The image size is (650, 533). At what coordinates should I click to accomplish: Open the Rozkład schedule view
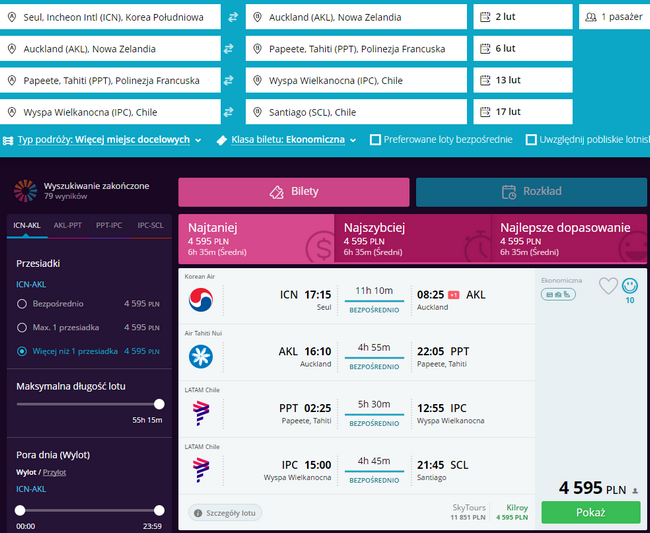coord(531,192)
